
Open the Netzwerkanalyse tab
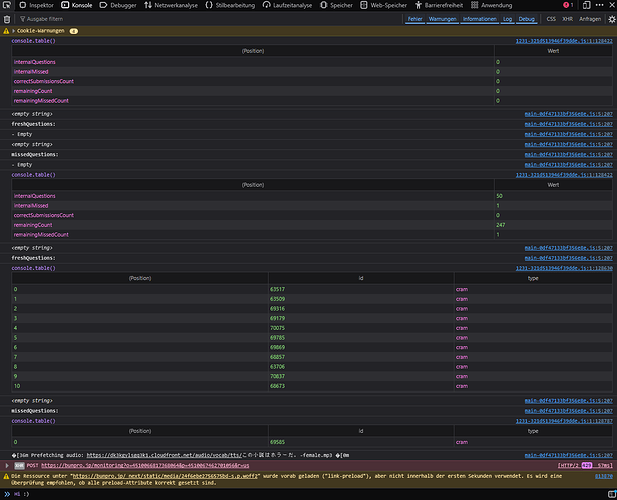171,5
